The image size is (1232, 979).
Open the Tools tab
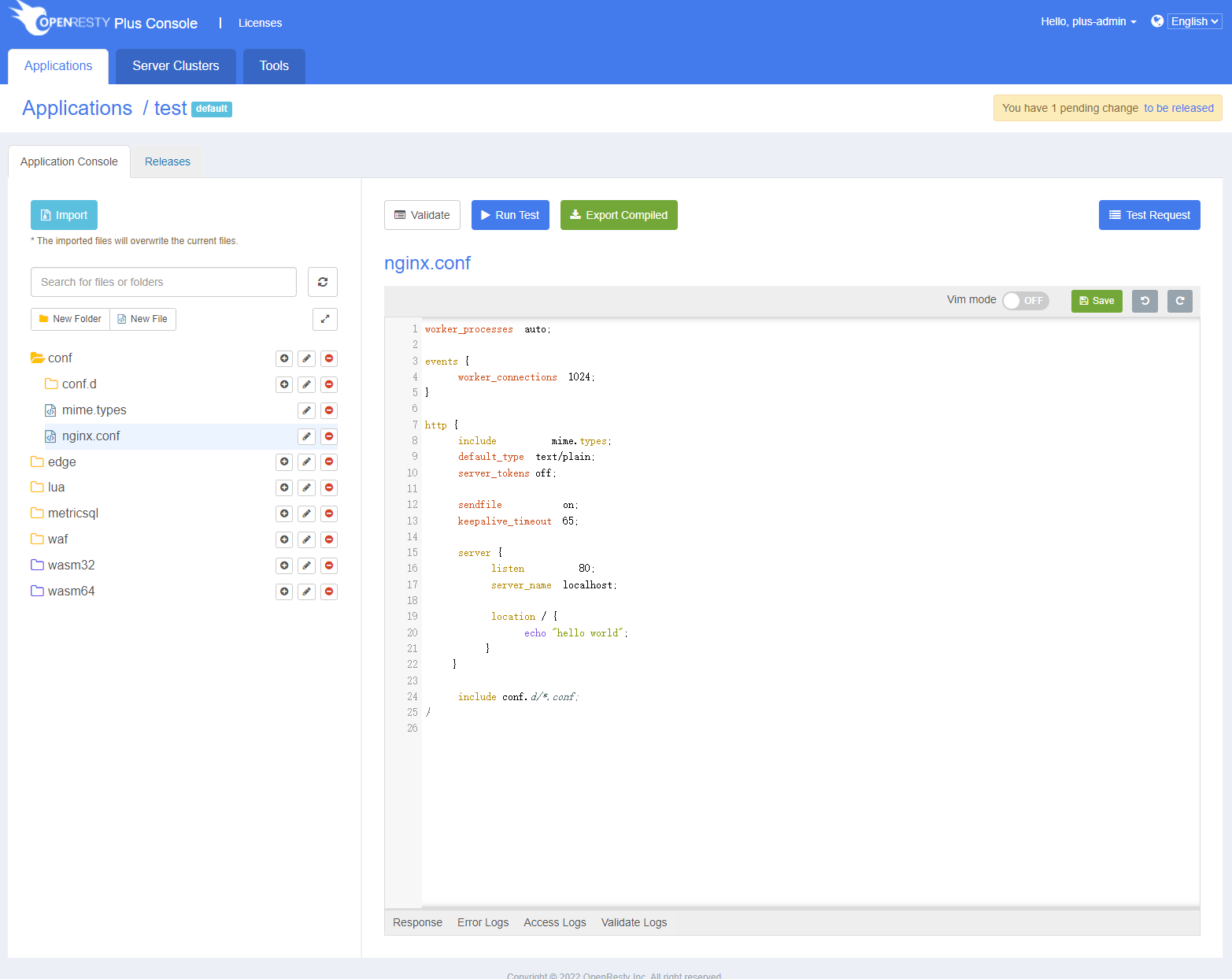(x=274, y=66)
